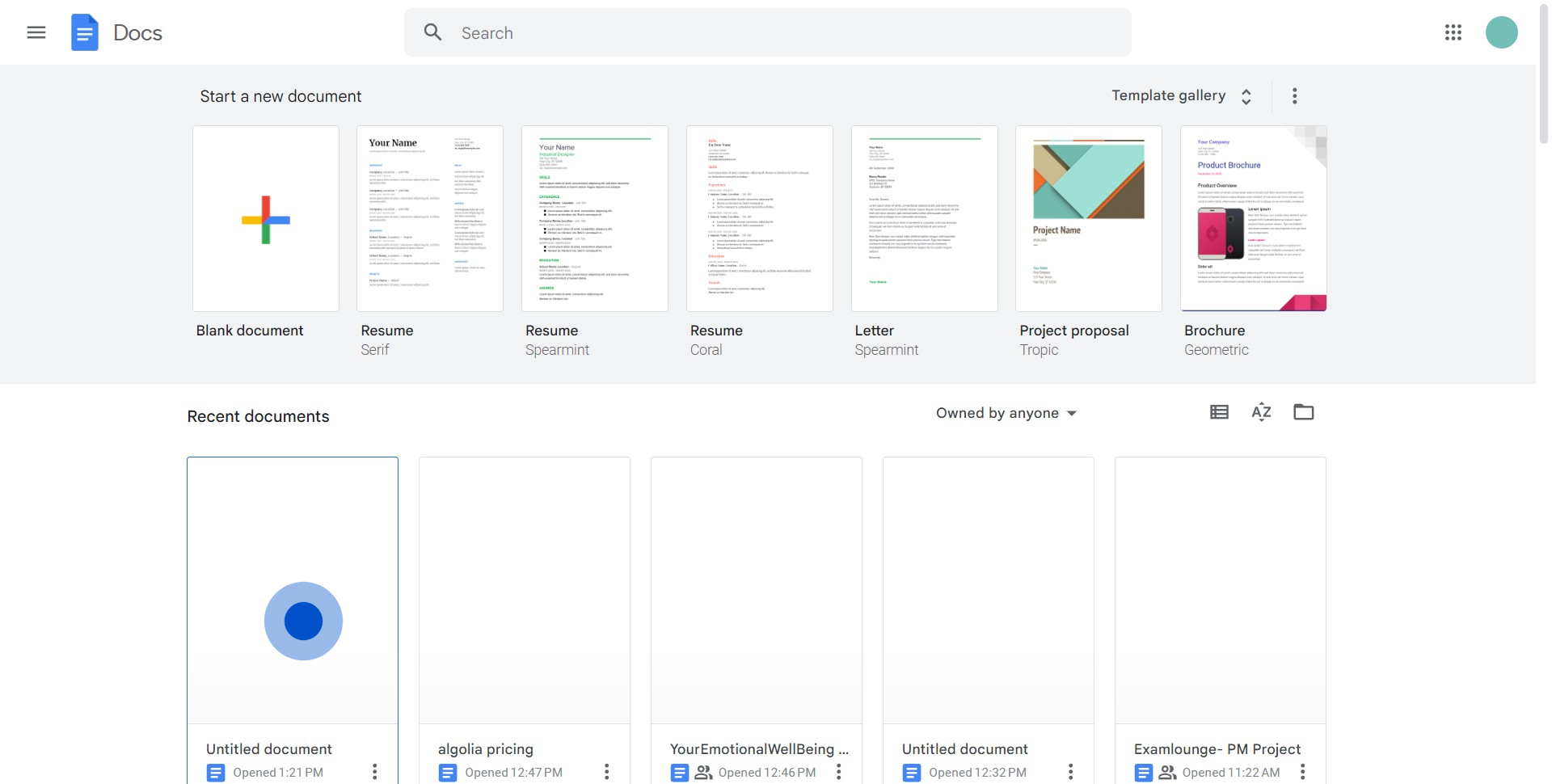Open the YourEmotionalWellBeing document thumbnail
Screen dimensions: 1552x784
click(757, 591)
